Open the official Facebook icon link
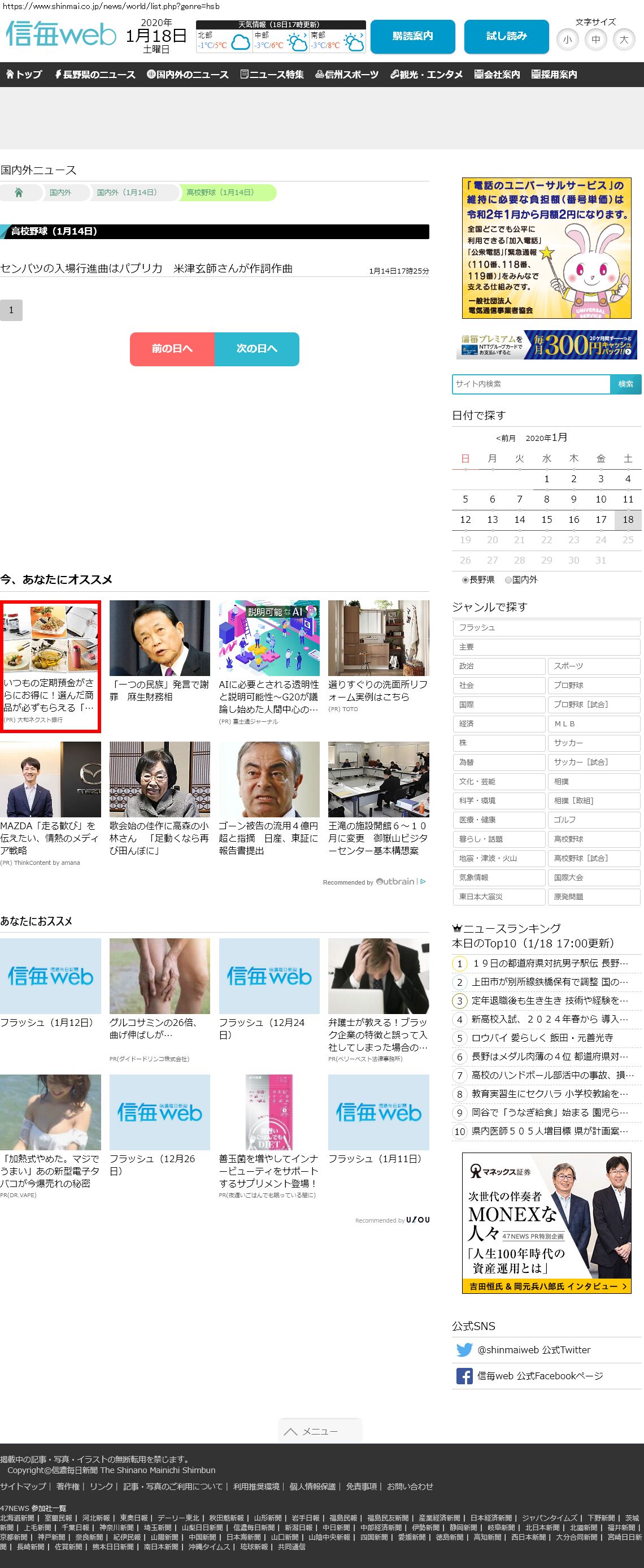 click(464, 1376)
